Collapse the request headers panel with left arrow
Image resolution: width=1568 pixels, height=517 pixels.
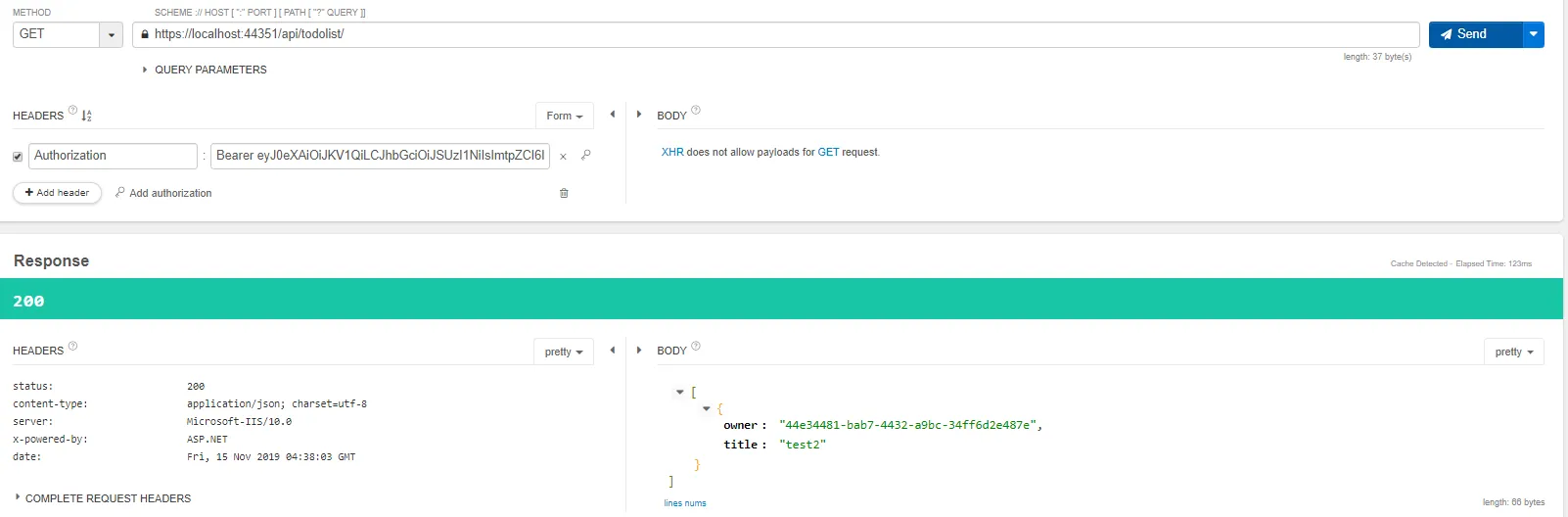pyautogui.click(x=613, y=115)
